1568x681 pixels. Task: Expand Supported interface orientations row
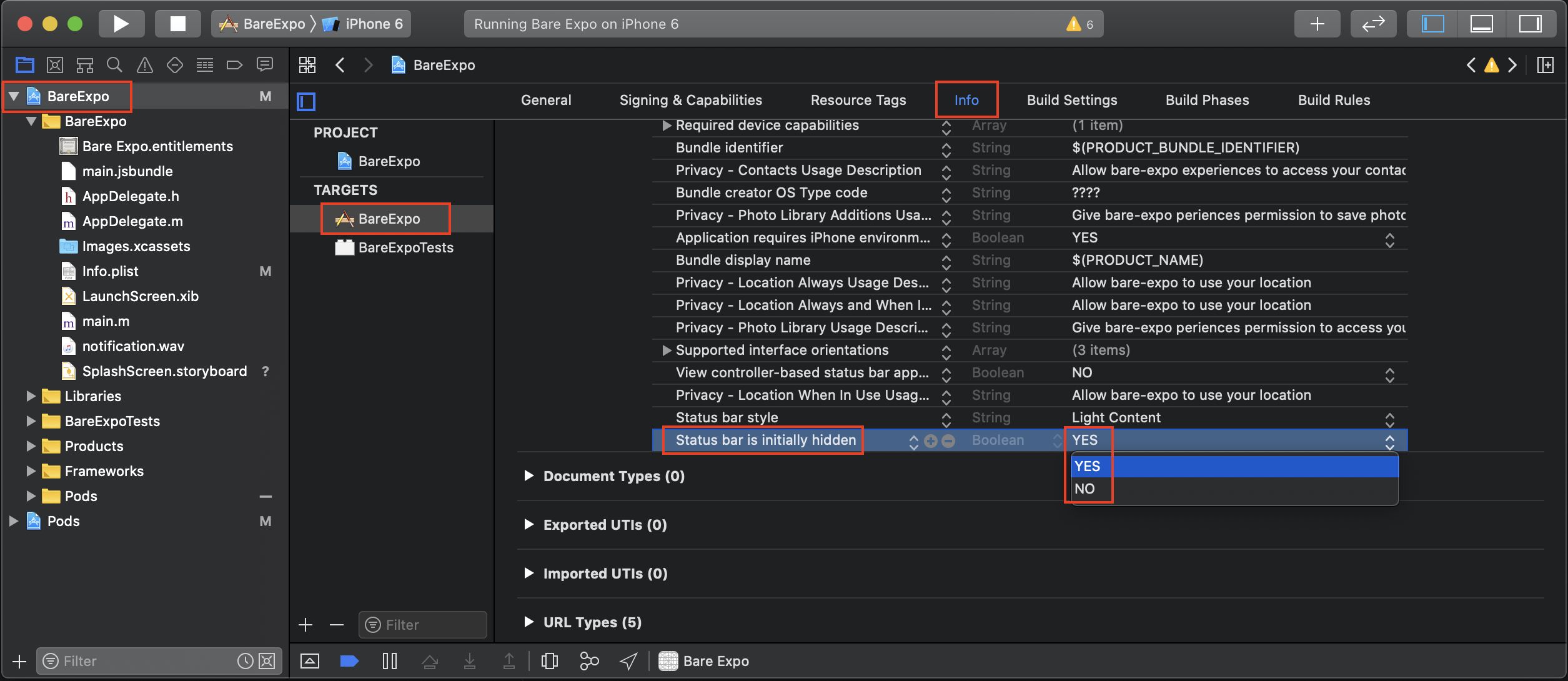[667, 350]
